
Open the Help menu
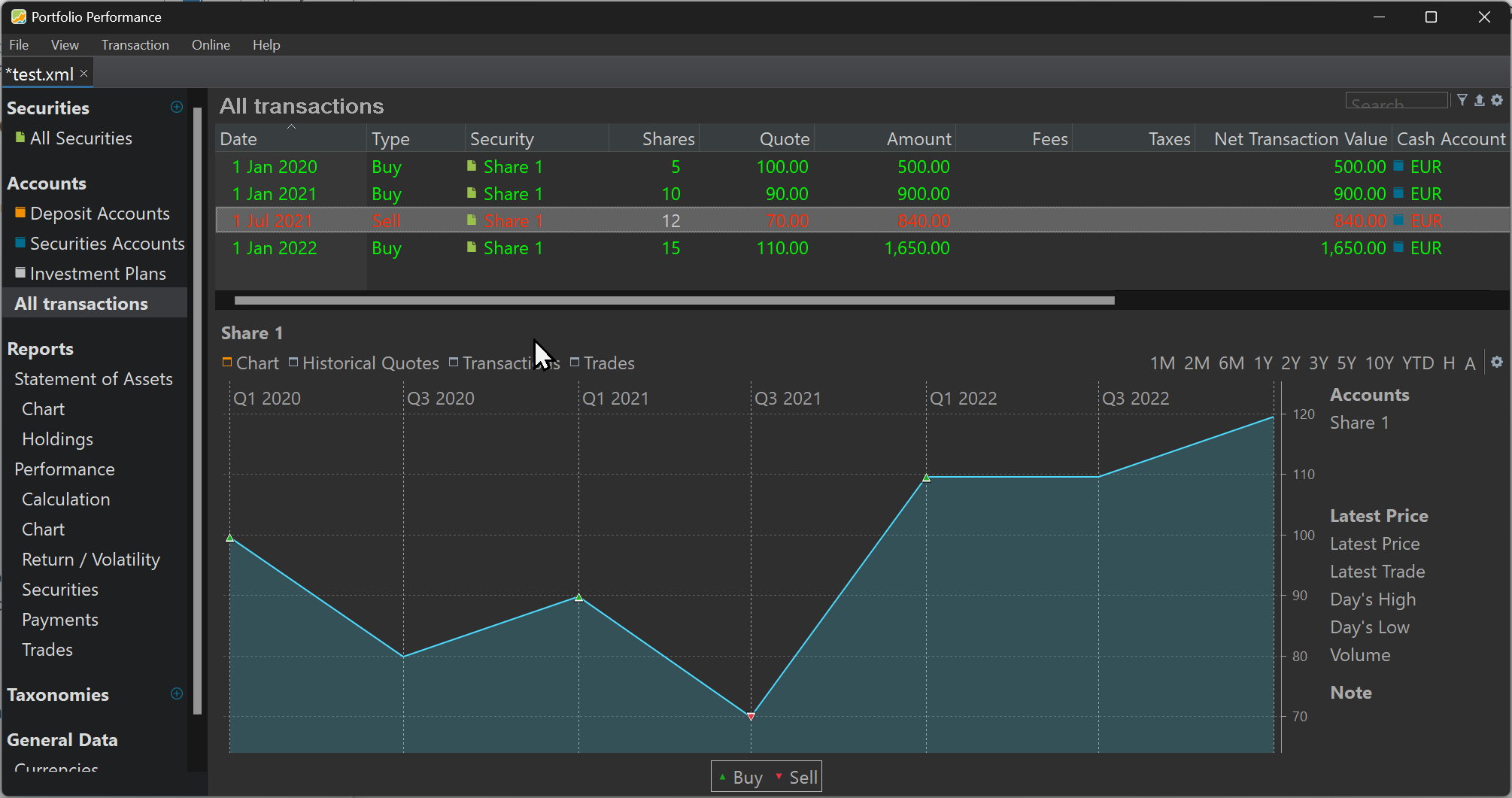(266, 45)
